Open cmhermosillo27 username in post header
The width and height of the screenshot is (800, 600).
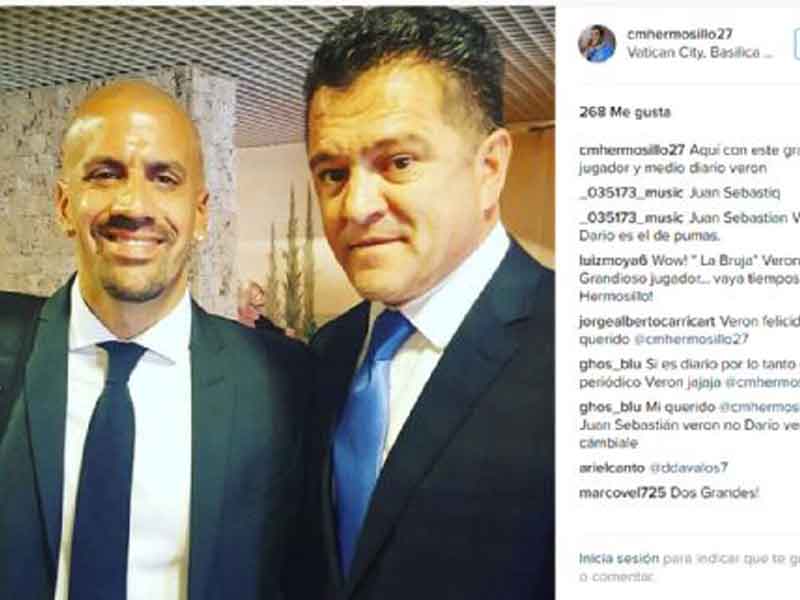680,34
